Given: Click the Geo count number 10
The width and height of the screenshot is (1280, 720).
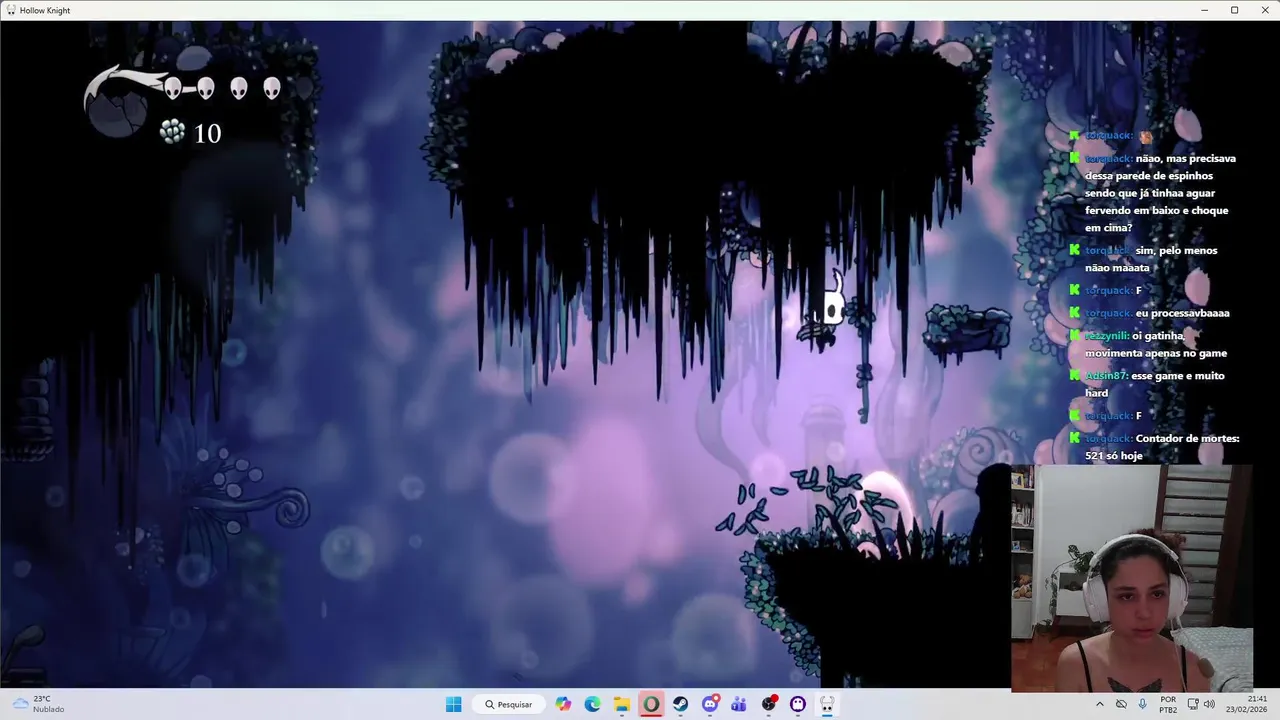Looking at the screenshot, I should click(x=207, y=133).
